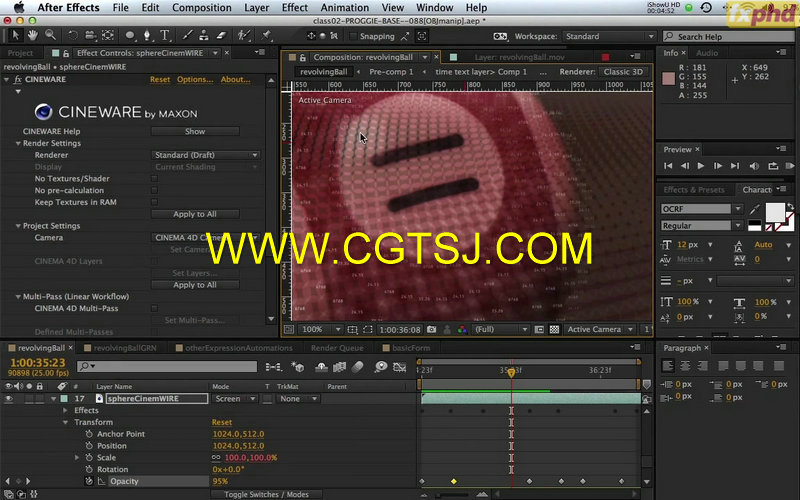Select the Brush tool
Image resolution: width=800 pixels, height=500 pixels.
[x=187, y=35]
